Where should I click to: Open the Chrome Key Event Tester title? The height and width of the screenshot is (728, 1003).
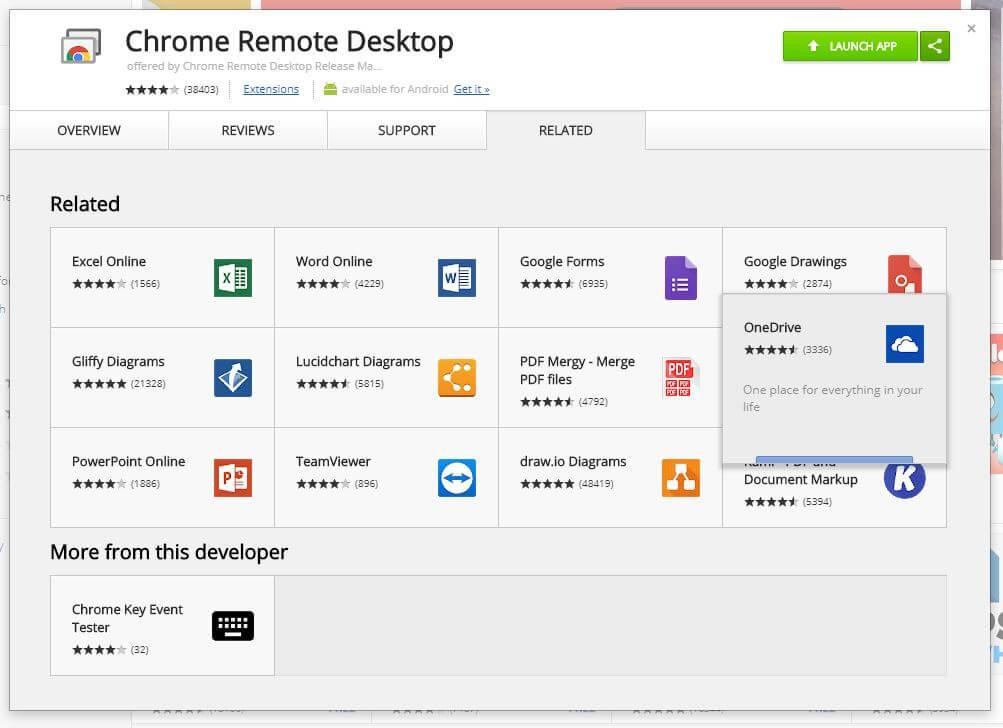[x=127, y=618]
